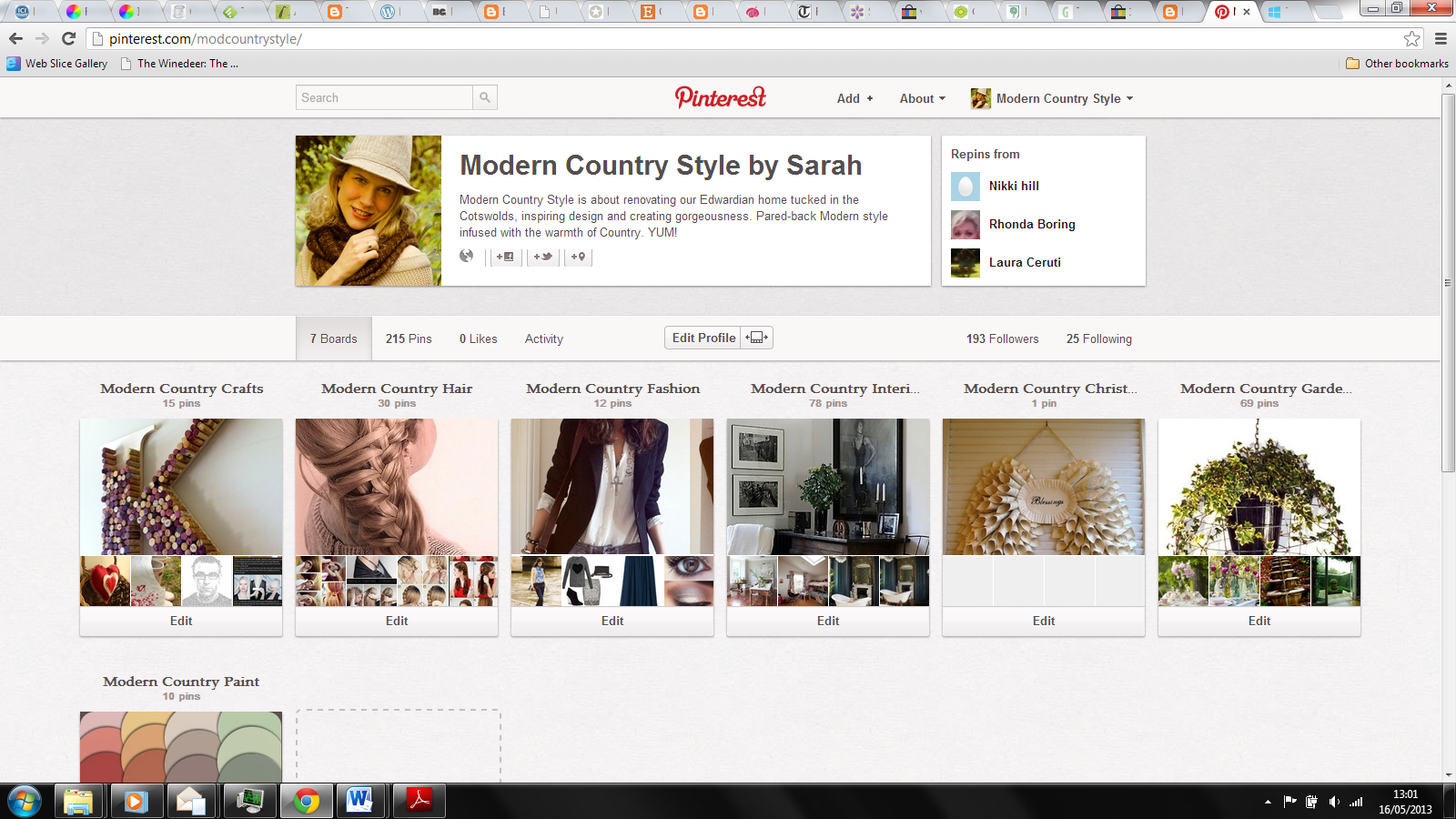Open Adobe Reader from the taskbar
The height and width of the screenshot is (819, 1456).
[419, 801]
